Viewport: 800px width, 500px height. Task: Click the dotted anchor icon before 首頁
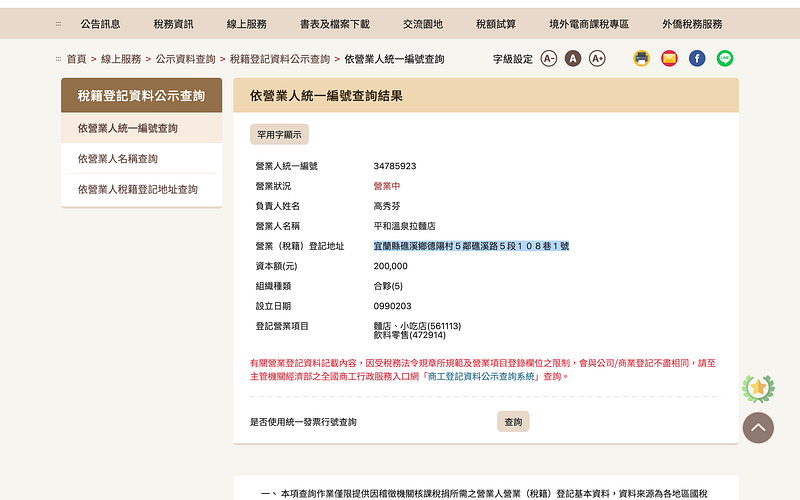click(58, 59)
